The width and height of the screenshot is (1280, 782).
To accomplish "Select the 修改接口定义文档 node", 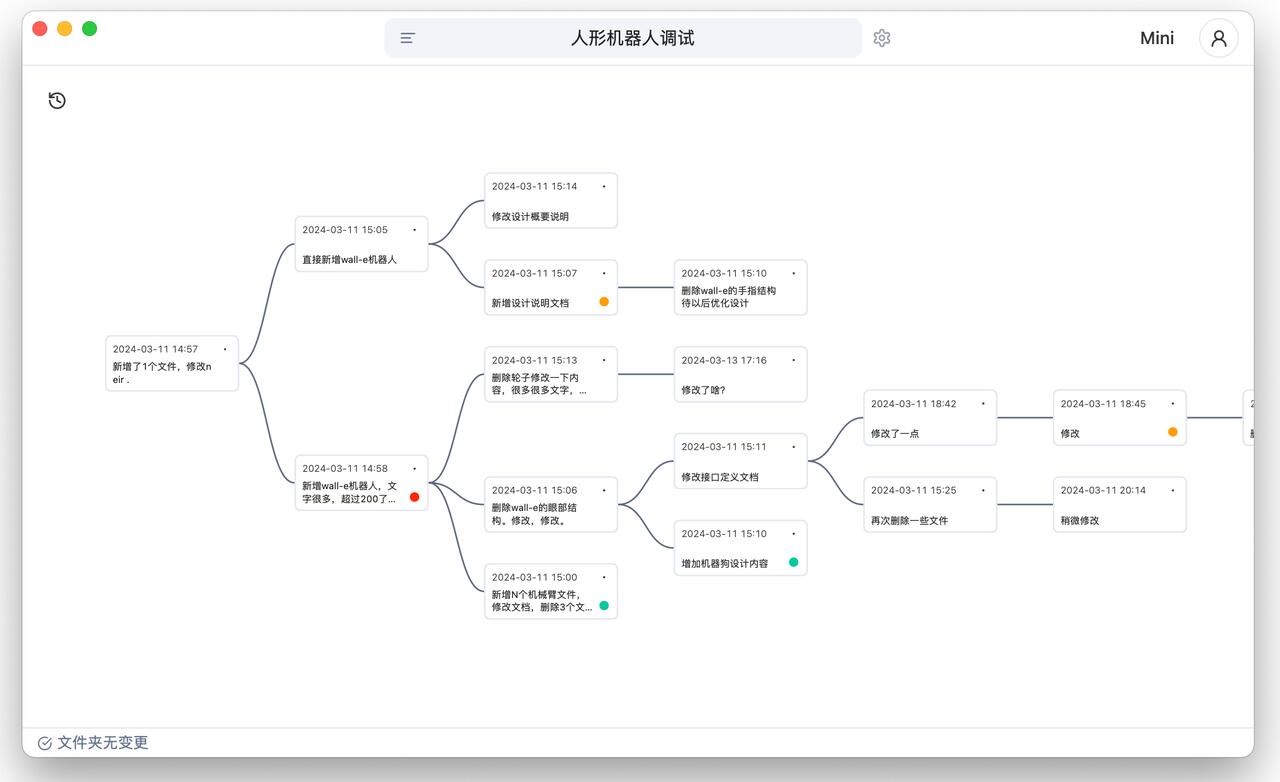I will tap(740, 462).
